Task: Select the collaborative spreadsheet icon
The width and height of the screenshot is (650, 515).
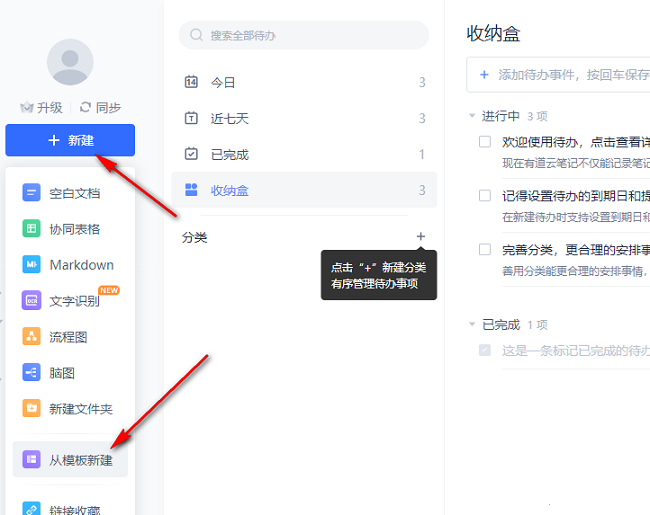Action: point(31,229)
